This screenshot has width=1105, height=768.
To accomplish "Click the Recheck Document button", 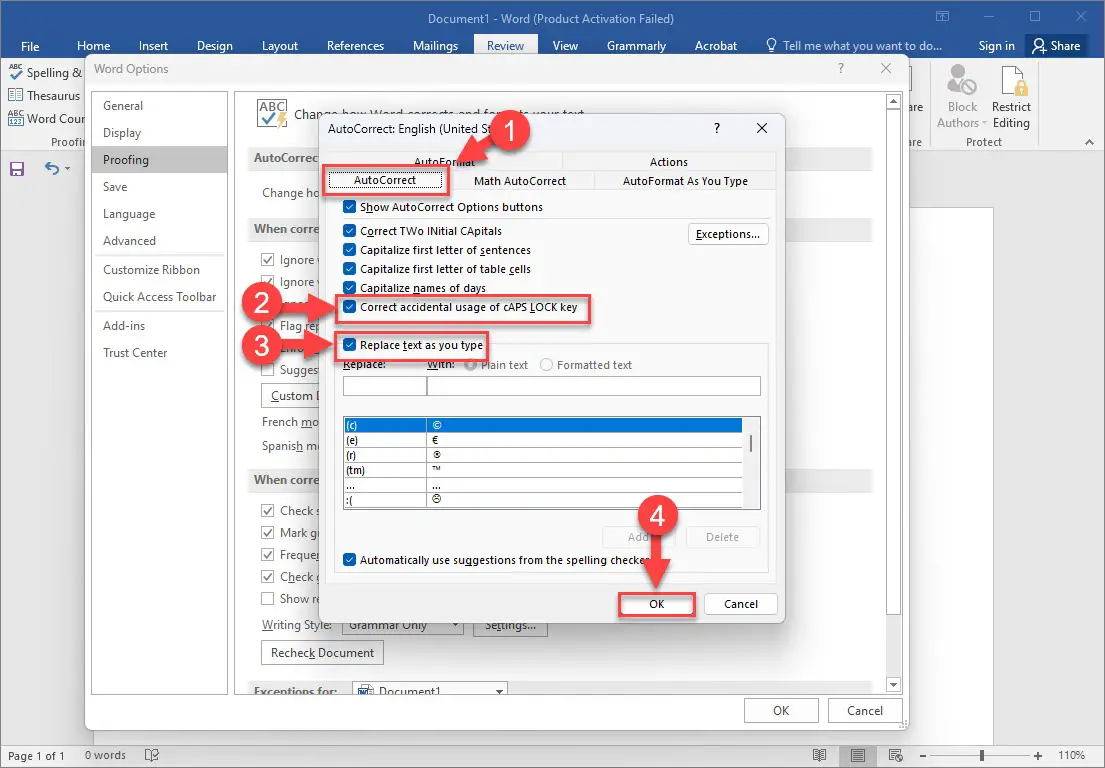I will pyautogui.click(x=323, y=653).
